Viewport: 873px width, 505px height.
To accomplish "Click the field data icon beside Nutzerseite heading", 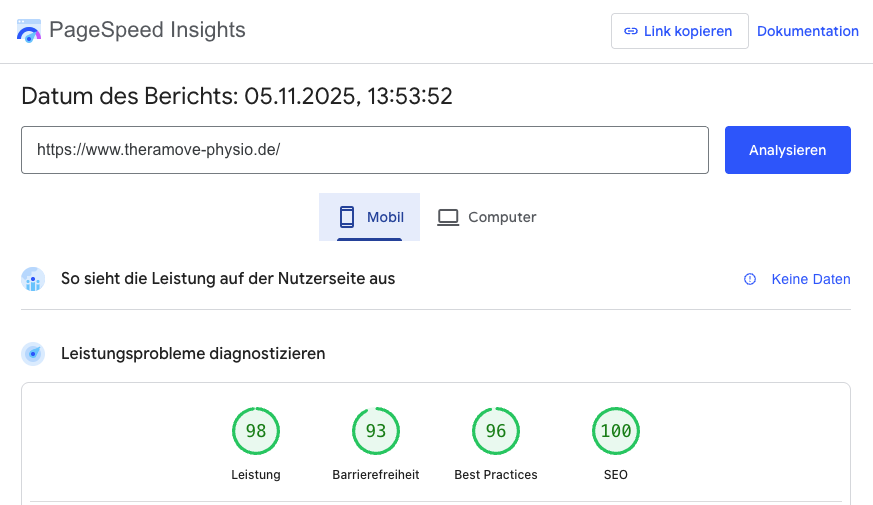I will (33, 279).
